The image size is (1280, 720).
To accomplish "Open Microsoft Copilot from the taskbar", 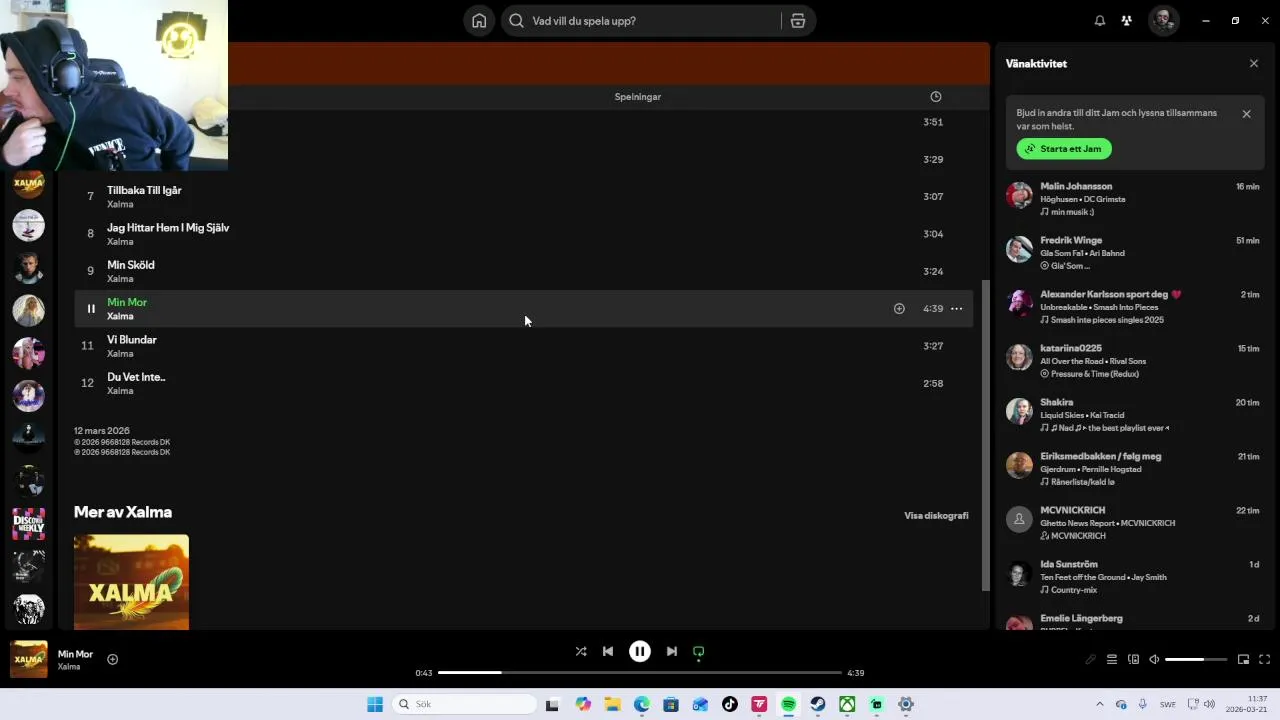I will (583, 704).
